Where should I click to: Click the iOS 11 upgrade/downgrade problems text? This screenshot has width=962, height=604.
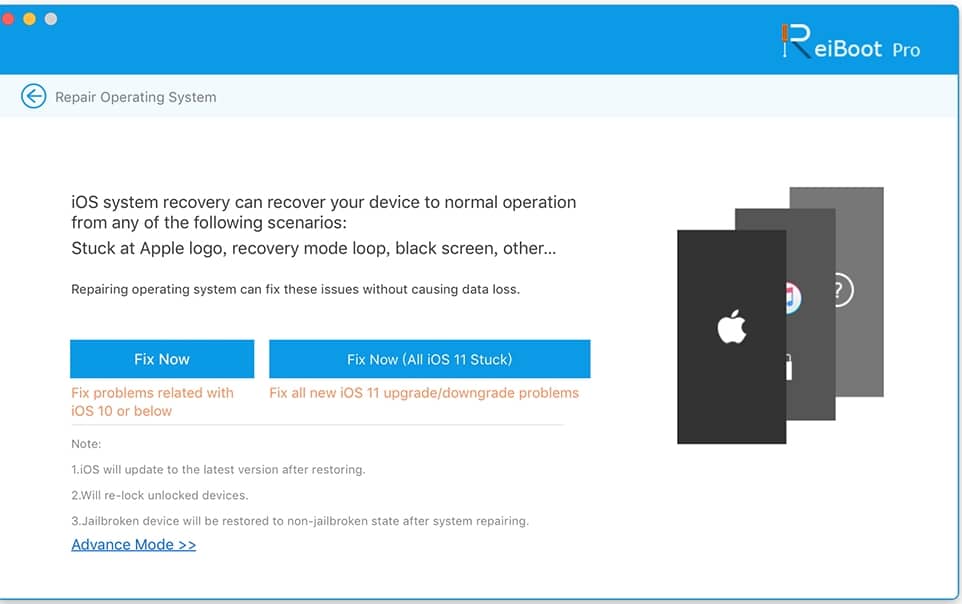pyautogui.click(x=424, y=392)
